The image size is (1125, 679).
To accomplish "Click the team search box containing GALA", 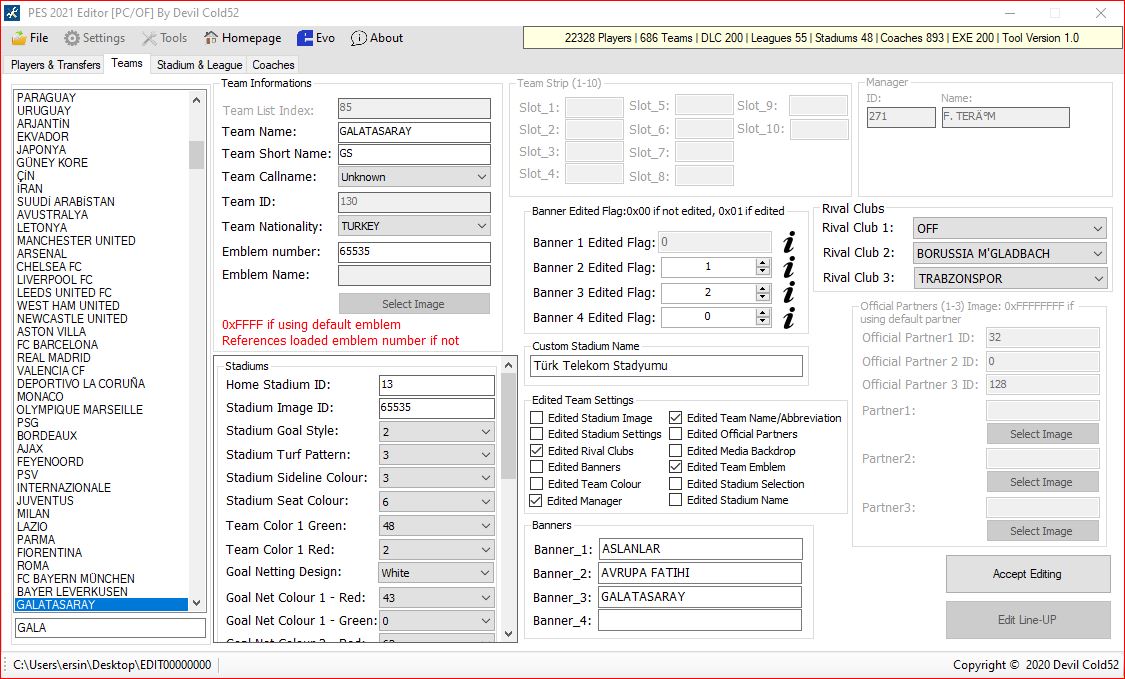I will tap(110, 627).
